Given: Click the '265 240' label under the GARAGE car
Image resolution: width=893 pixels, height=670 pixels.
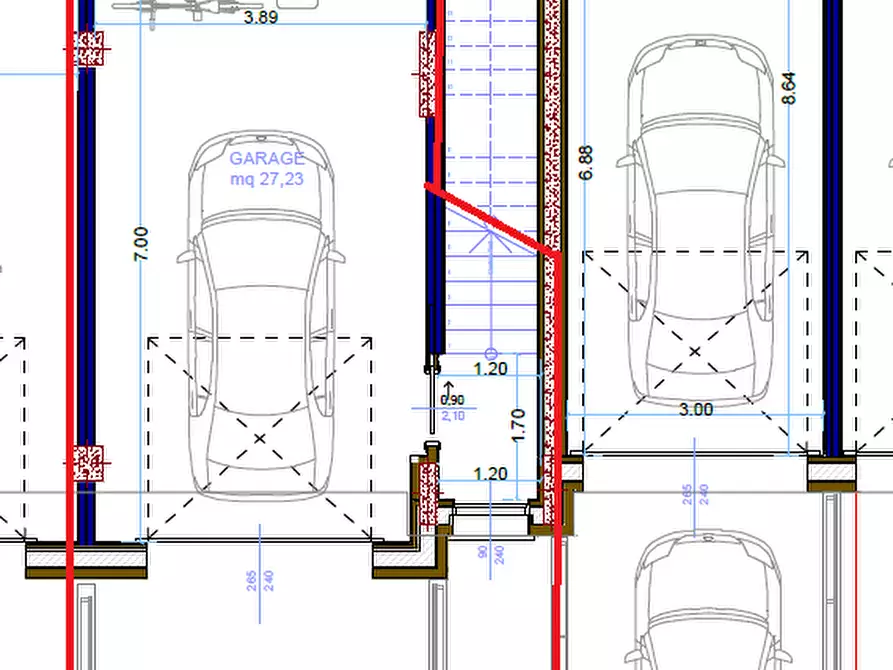Looking at the screenshot, I should pyautogui.click(x=260, y=581).
